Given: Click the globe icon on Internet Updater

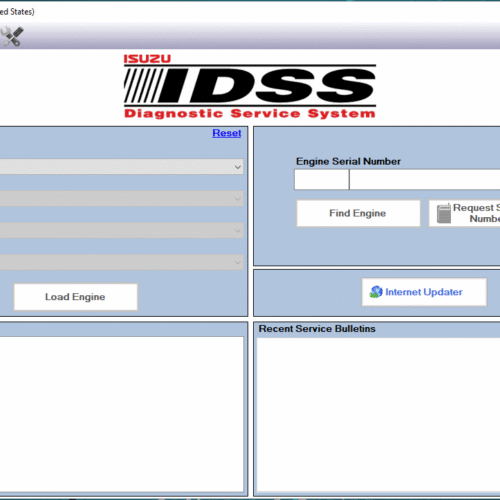Looking at the screenshot, I should point(376,292).
